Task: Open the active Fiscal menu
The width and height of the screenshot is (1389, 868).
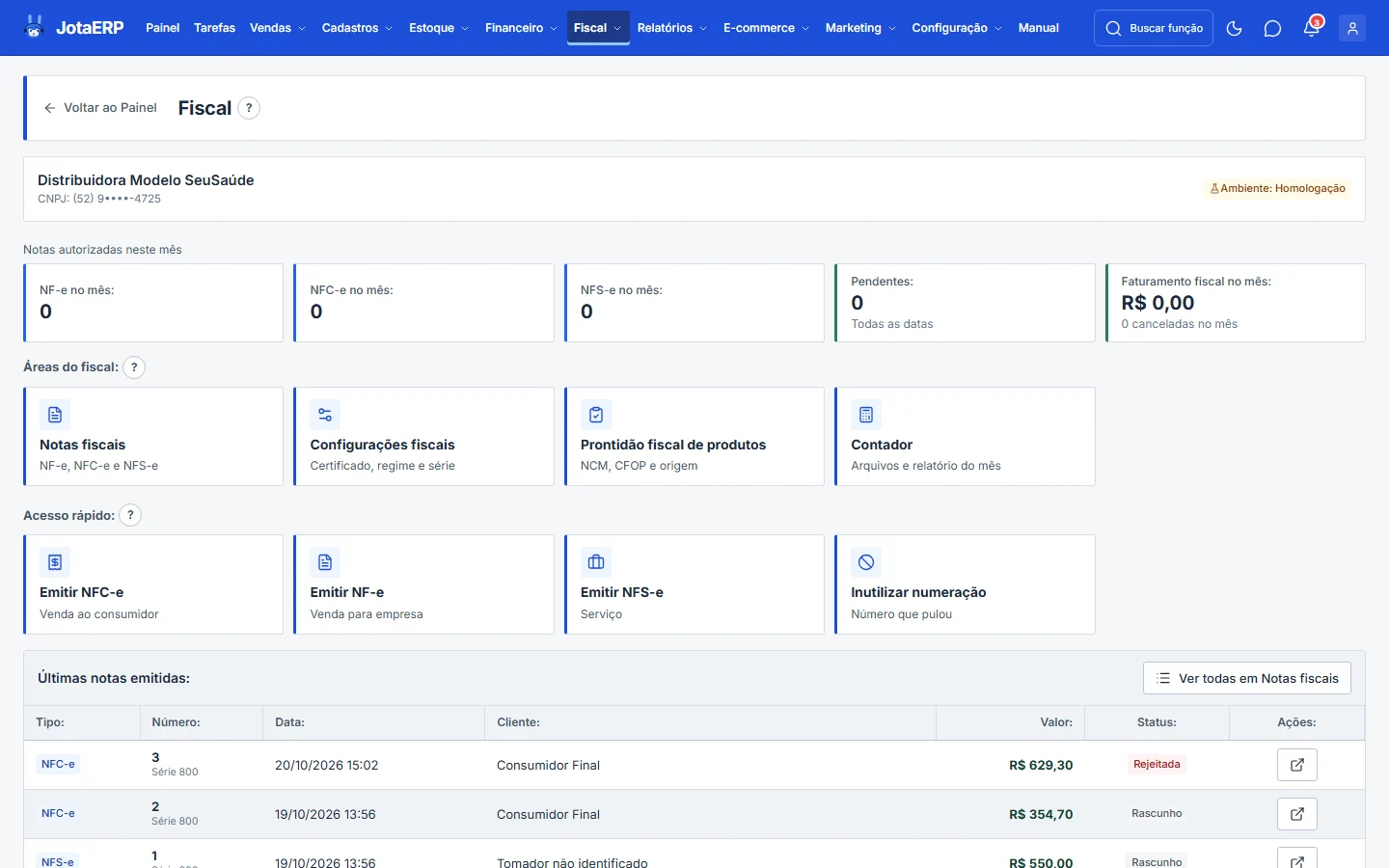Action: [598, 28]
